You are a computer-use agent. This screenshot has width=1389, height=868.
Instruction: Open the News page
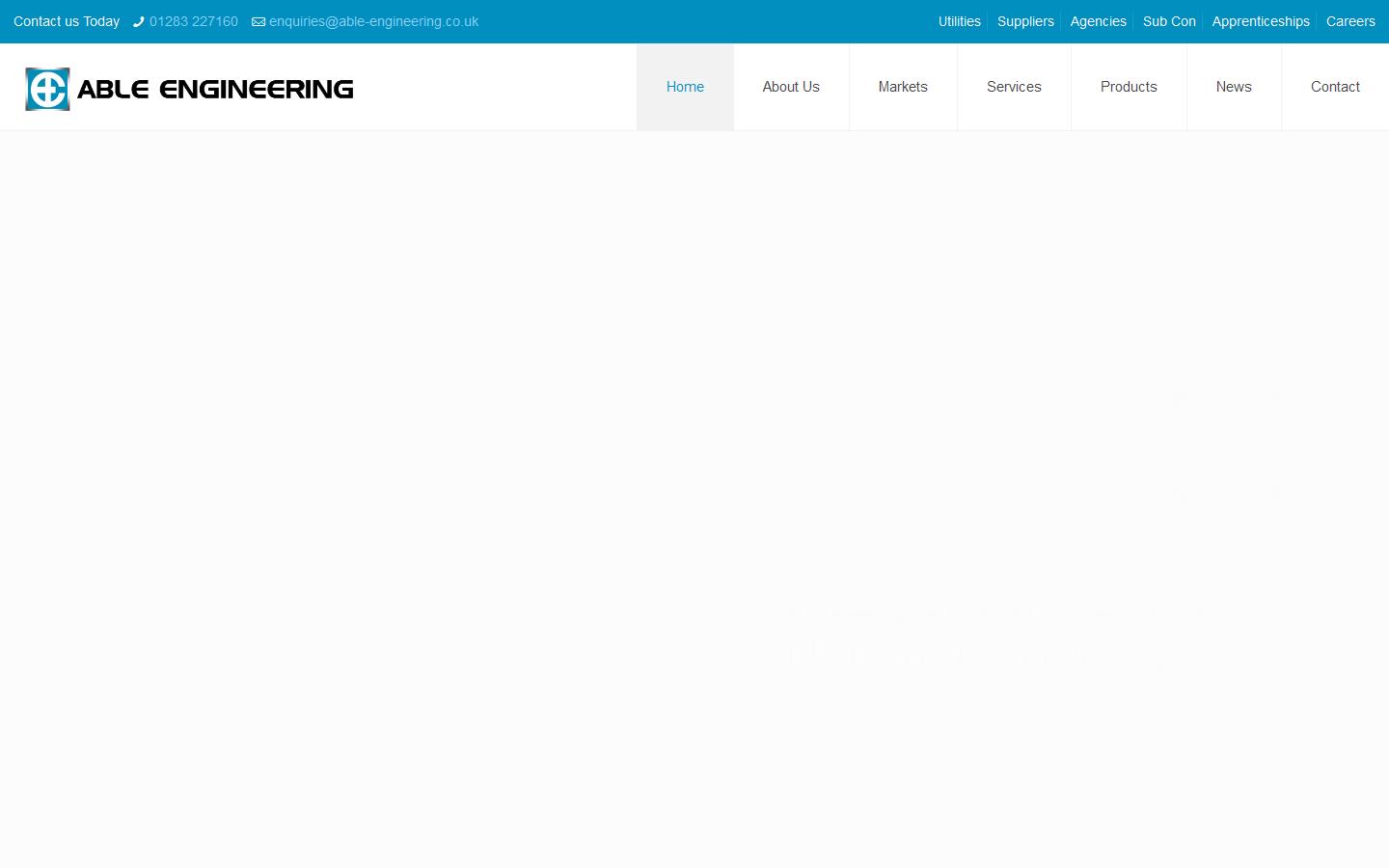[1234, 87]
